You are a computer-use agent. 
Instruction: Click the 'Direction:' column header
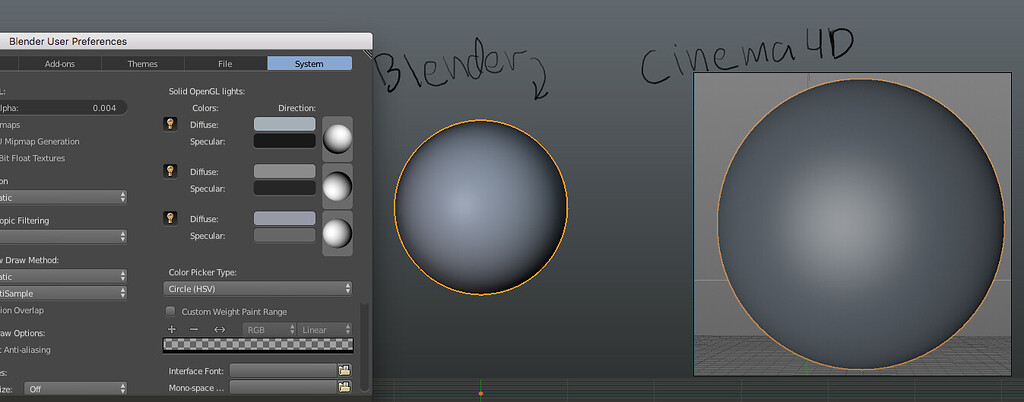tap(296, 108)
